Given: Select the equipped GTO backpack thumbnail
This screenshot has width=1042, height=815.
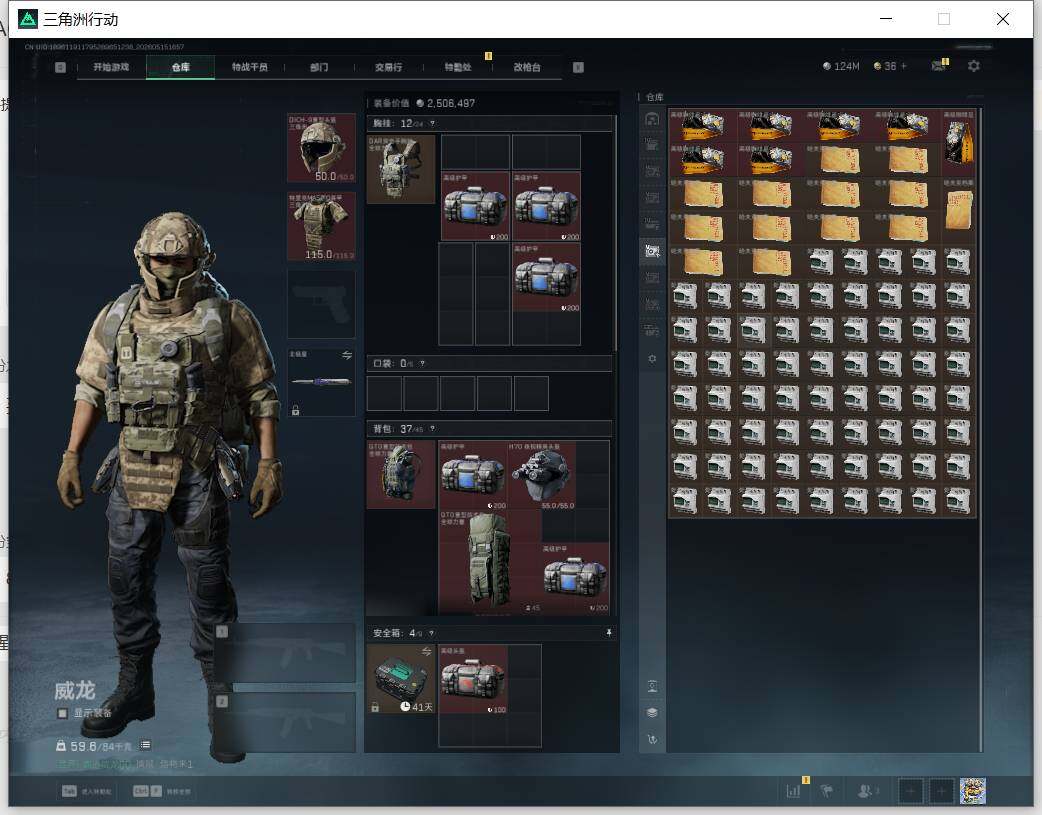Looking at the screenshot, I should coord(401,475).
